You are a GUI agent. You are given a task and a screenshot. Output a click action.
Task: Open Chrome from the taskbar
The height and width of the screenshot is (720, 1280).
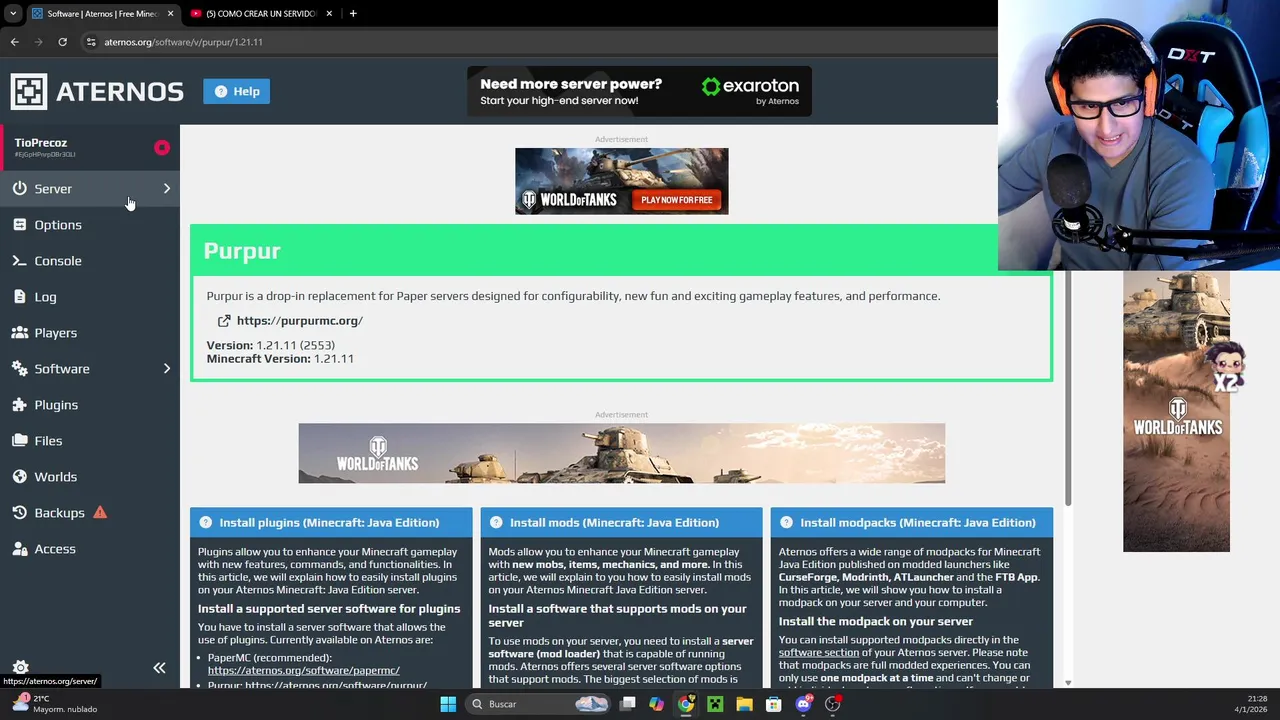coord(686,704)
